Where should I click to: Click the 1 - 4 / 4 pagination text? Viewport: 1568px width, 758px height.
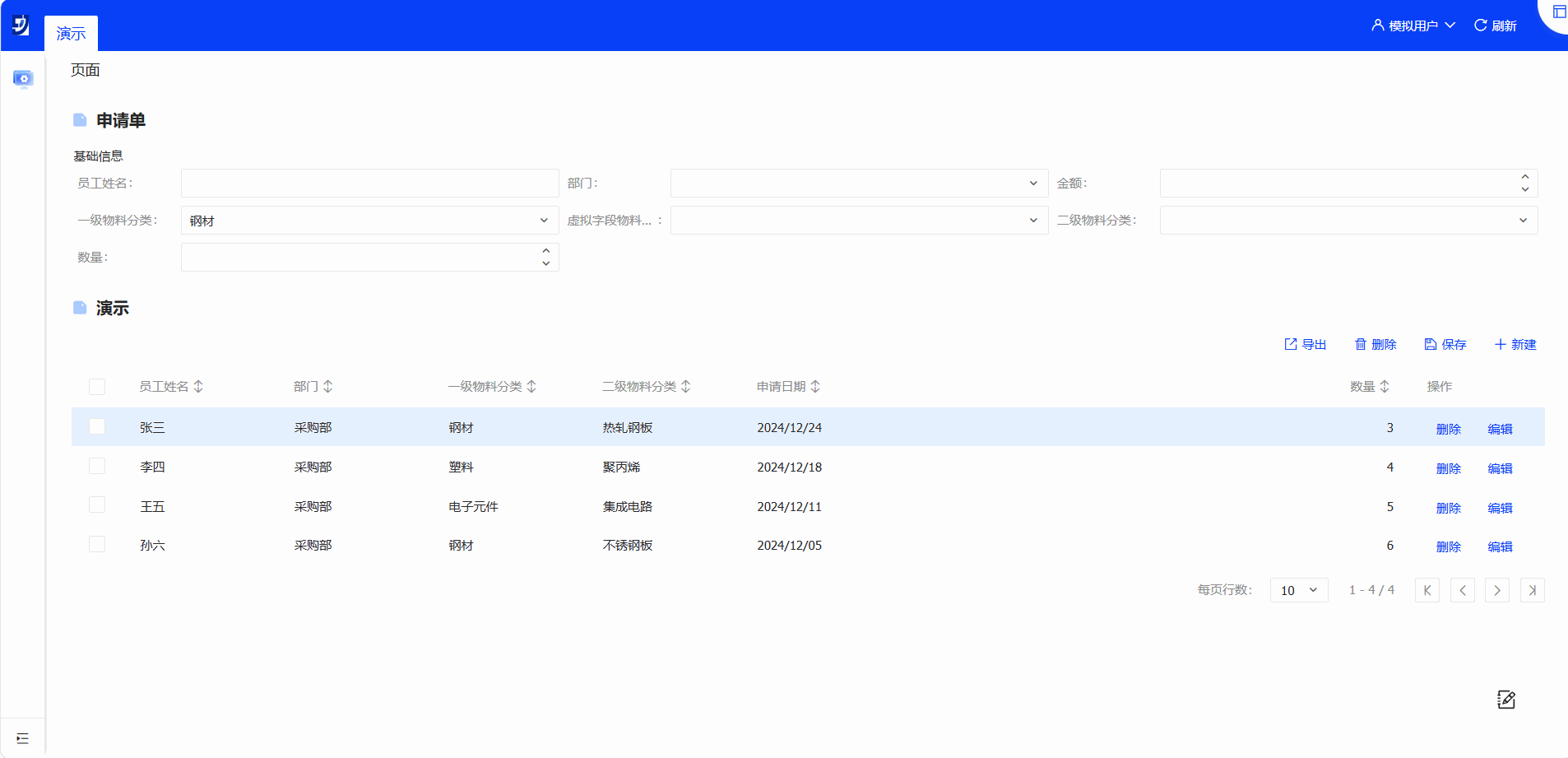(1371, 590)
